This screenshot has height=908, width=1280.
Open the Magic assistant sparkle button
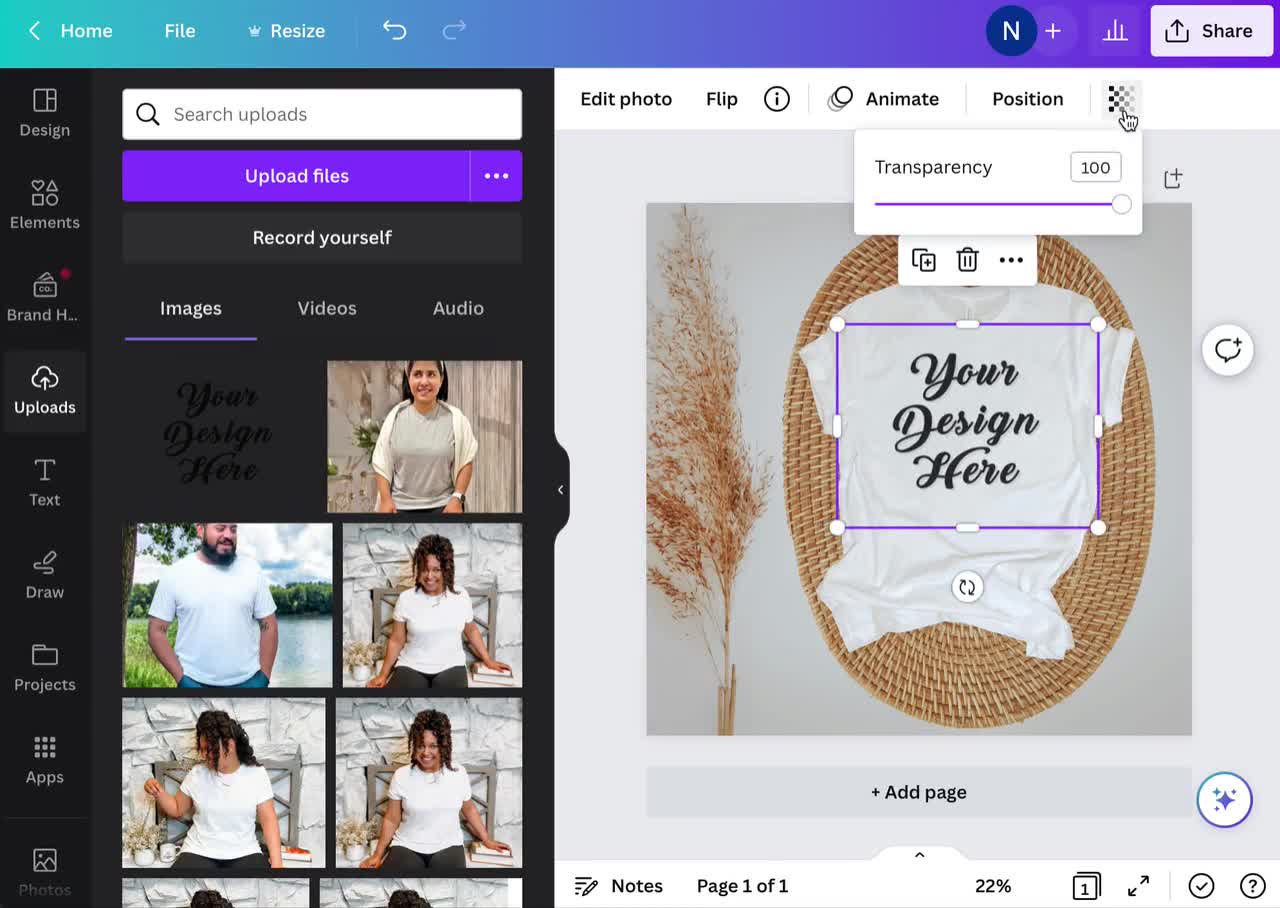(x=1224, y=800)
